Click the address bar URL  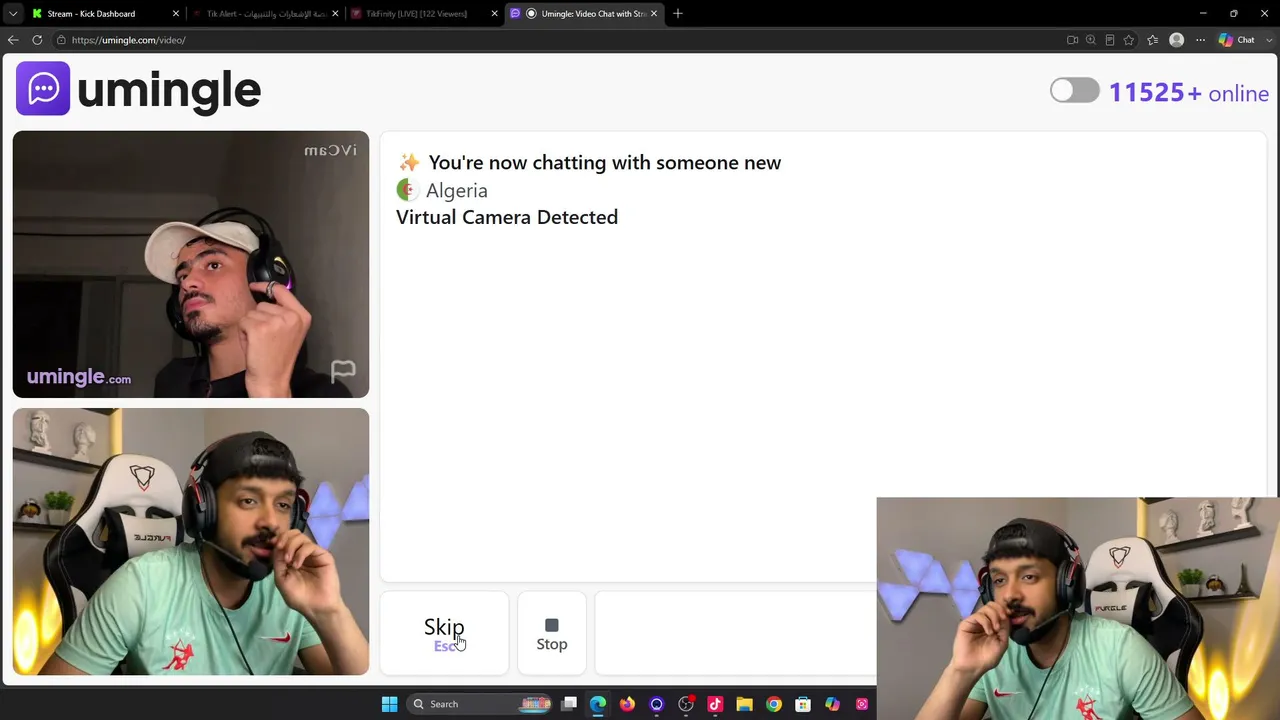pos(129,40)
